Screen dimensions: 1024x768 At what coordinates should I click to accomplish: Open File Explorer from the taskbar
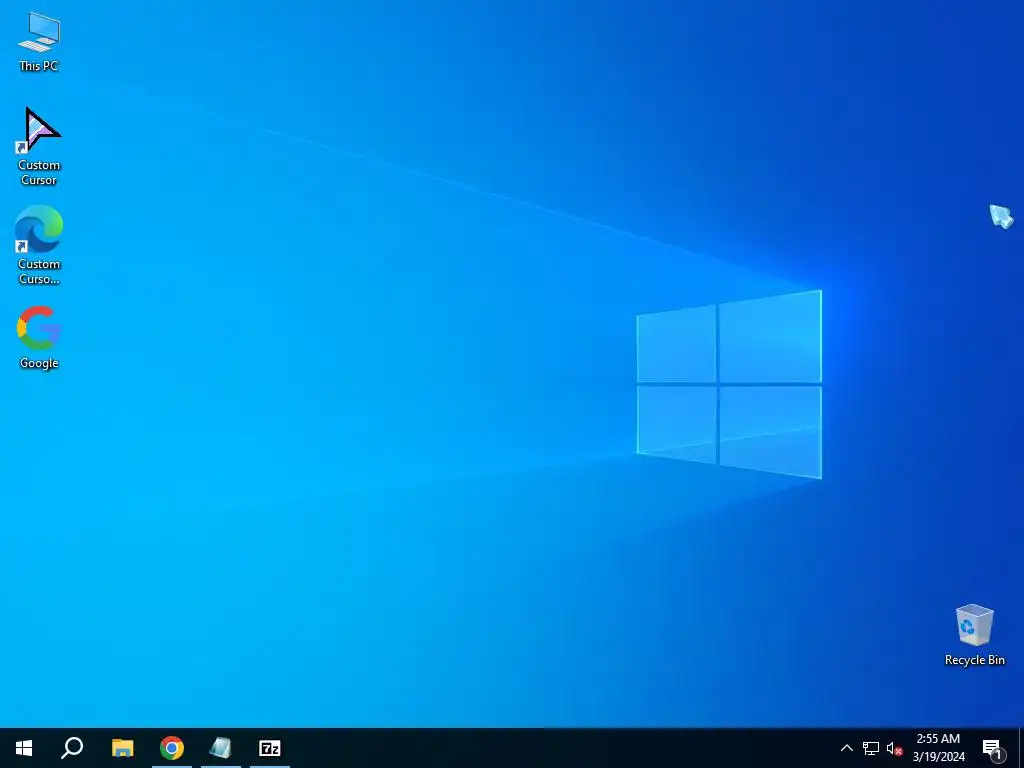[122, 748]
